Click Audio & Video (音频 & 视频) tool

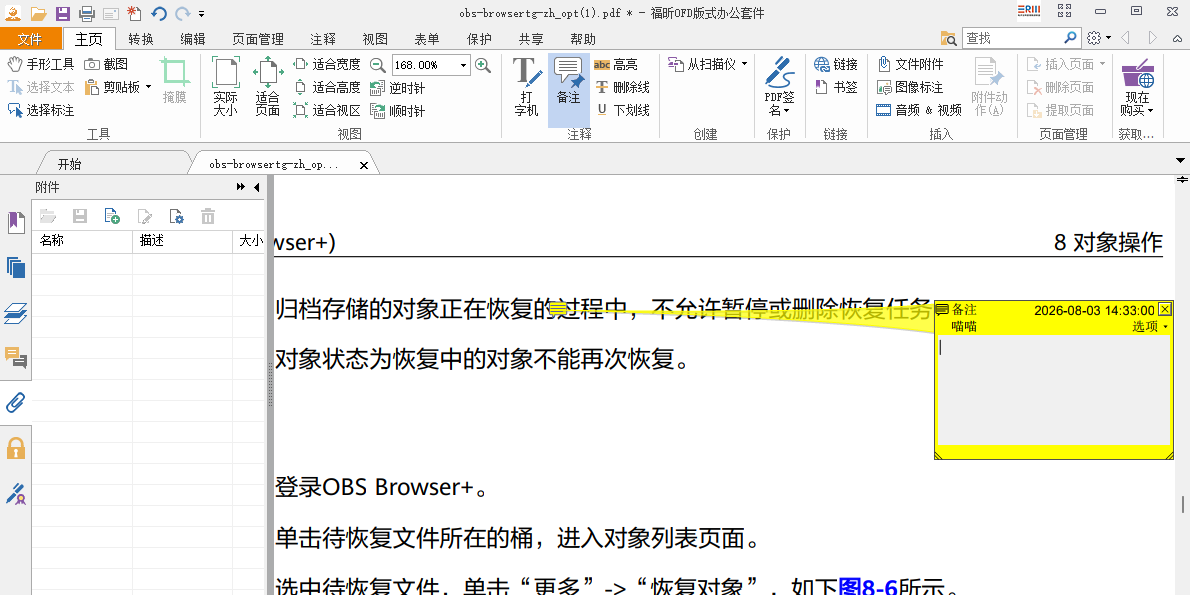click(x=919, y=110)
